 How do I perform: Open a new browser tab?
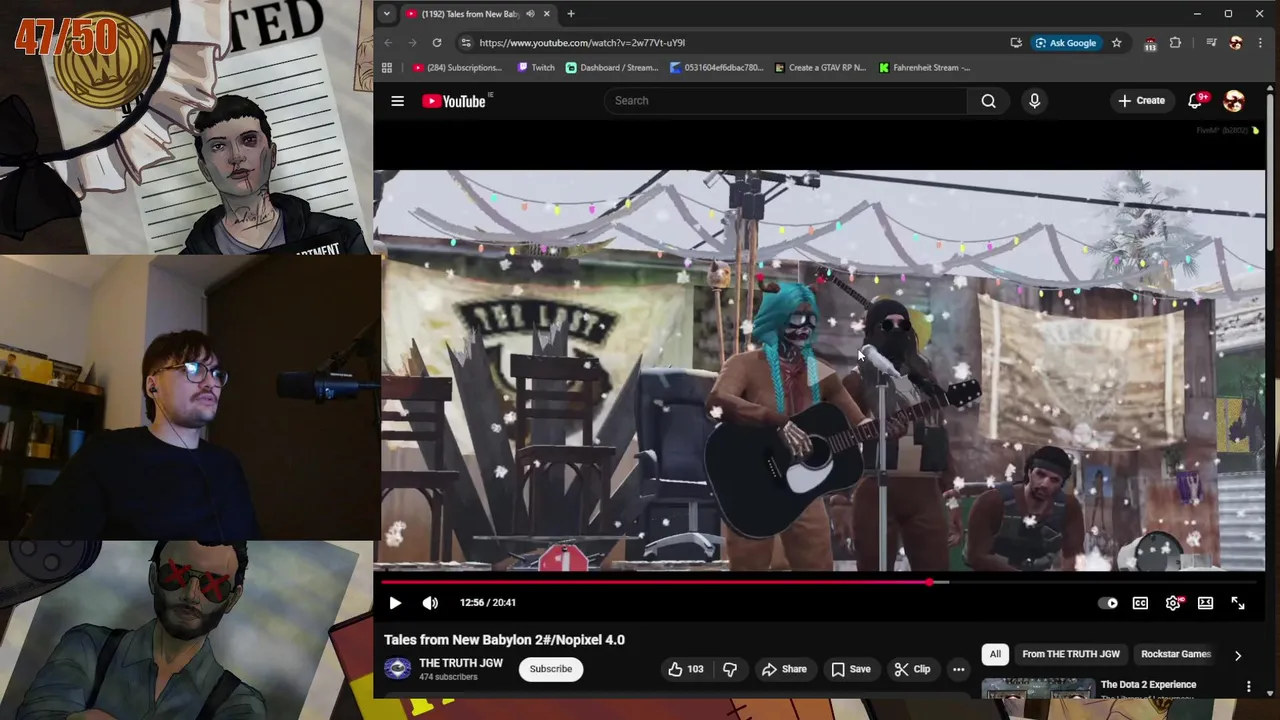[x=571, y=14]
